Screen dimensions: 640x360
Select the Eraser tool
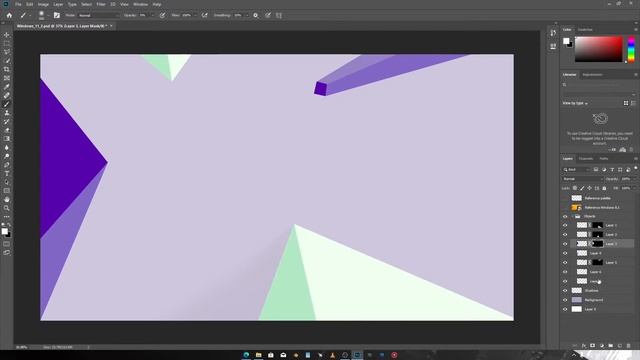click(7, 130)
